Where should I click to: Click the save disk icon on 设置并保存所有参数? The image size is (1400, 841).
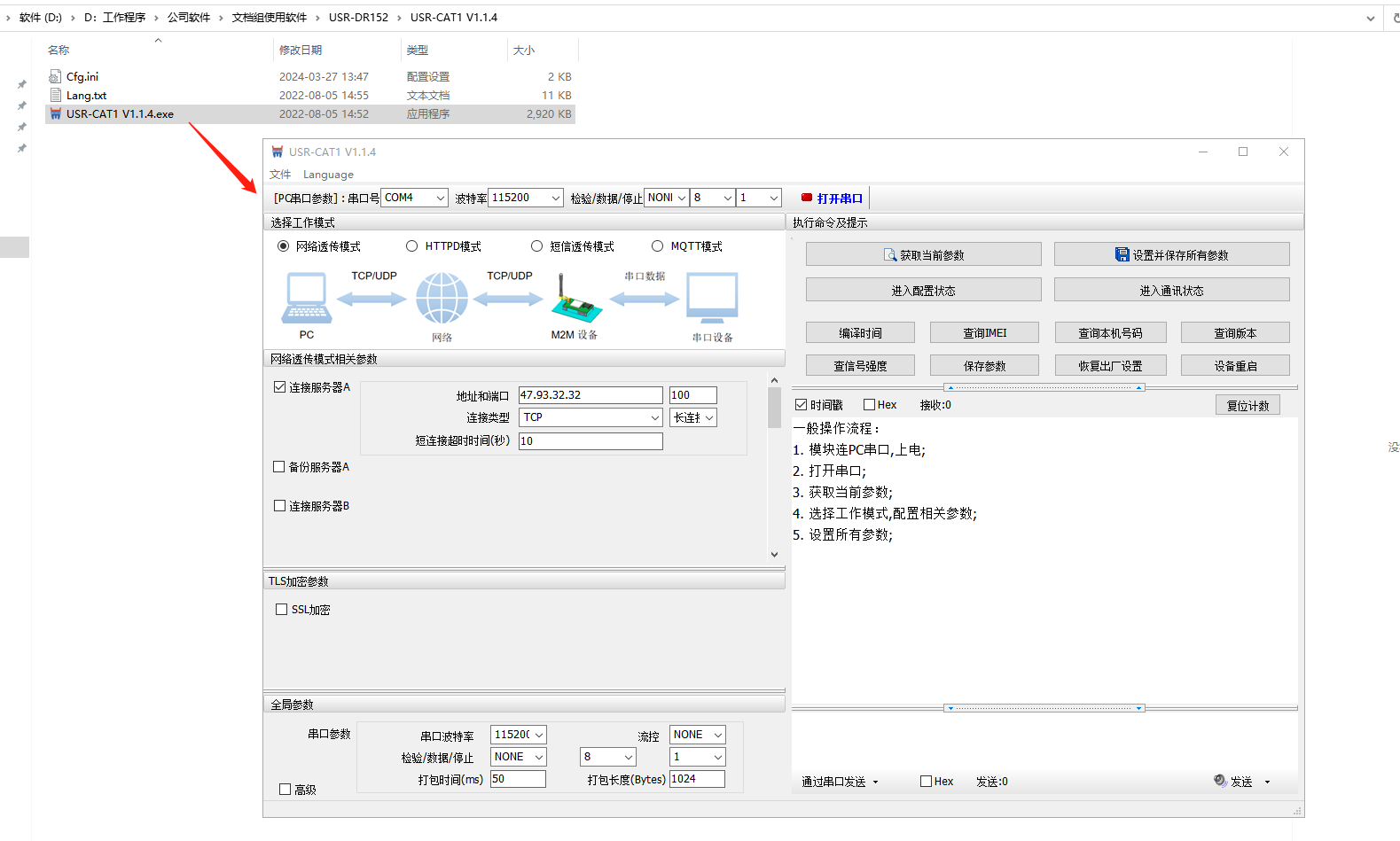click(1122, 255)
